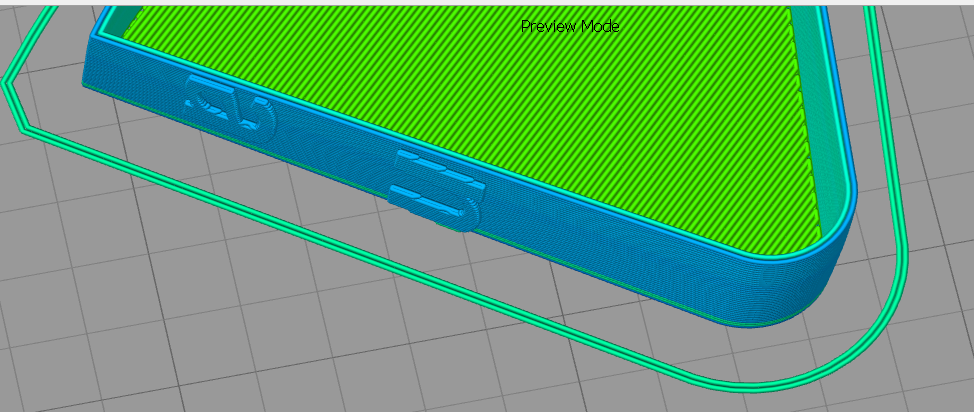Click the Preview Mode label
Image resolution: width=974 pixels, height=412 pixels.
[x=569, y=27]
